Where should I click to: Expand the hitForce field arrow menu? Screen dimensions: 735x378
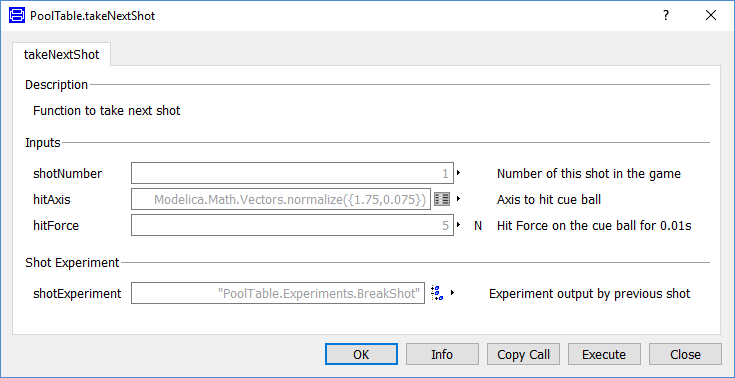[x=459, y=226]
